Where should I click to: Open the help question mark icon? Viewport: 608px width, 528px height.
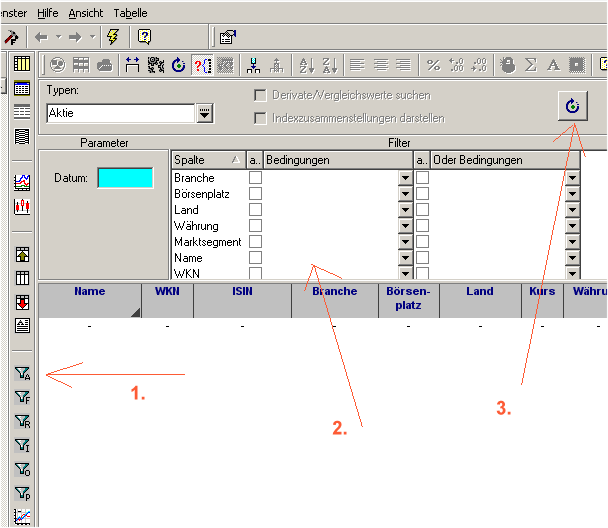pos(144,37)
